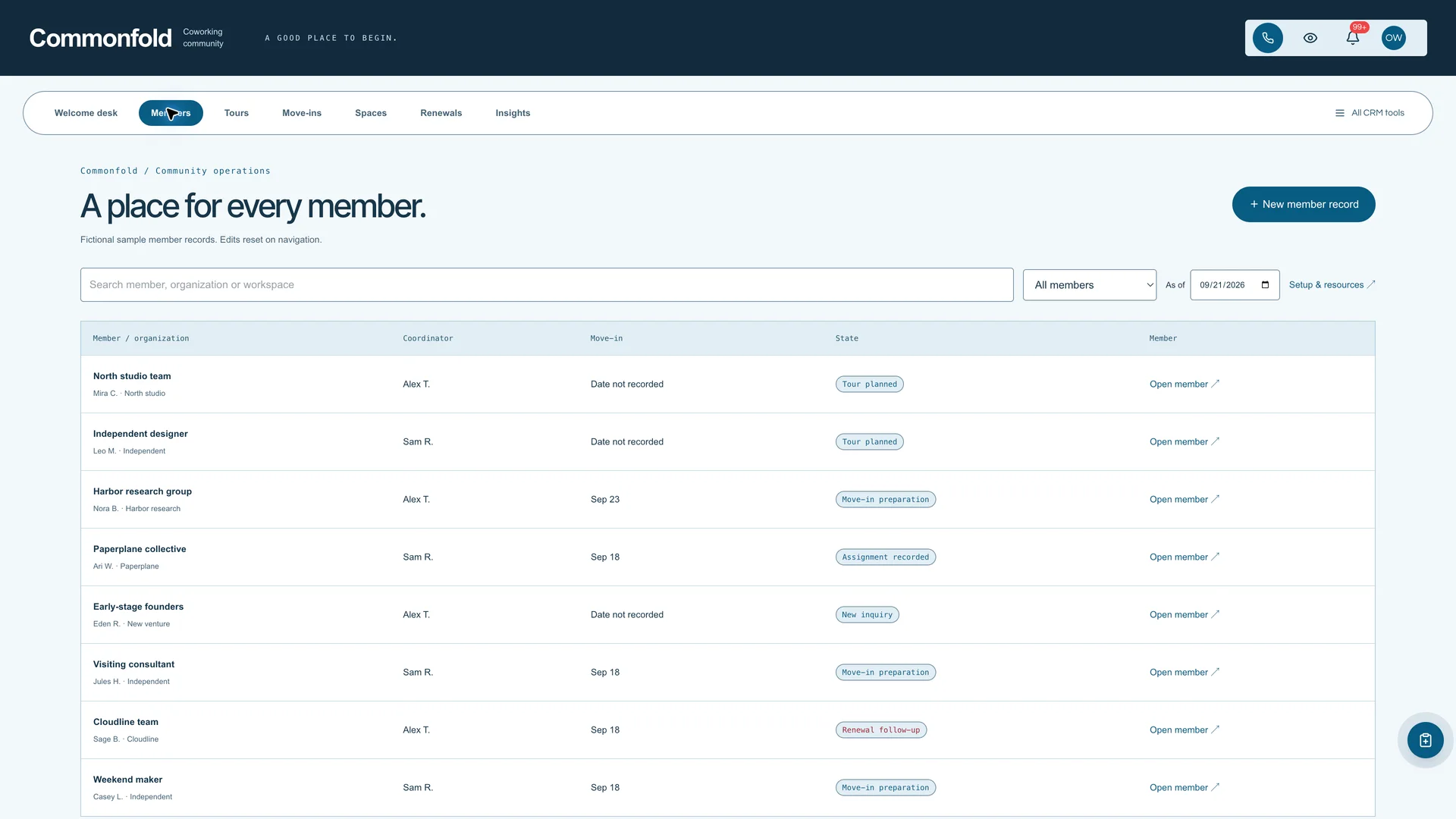1456x819 pixels.
Task: Click Cloudline team row title
Action: [x=126, y=722]
